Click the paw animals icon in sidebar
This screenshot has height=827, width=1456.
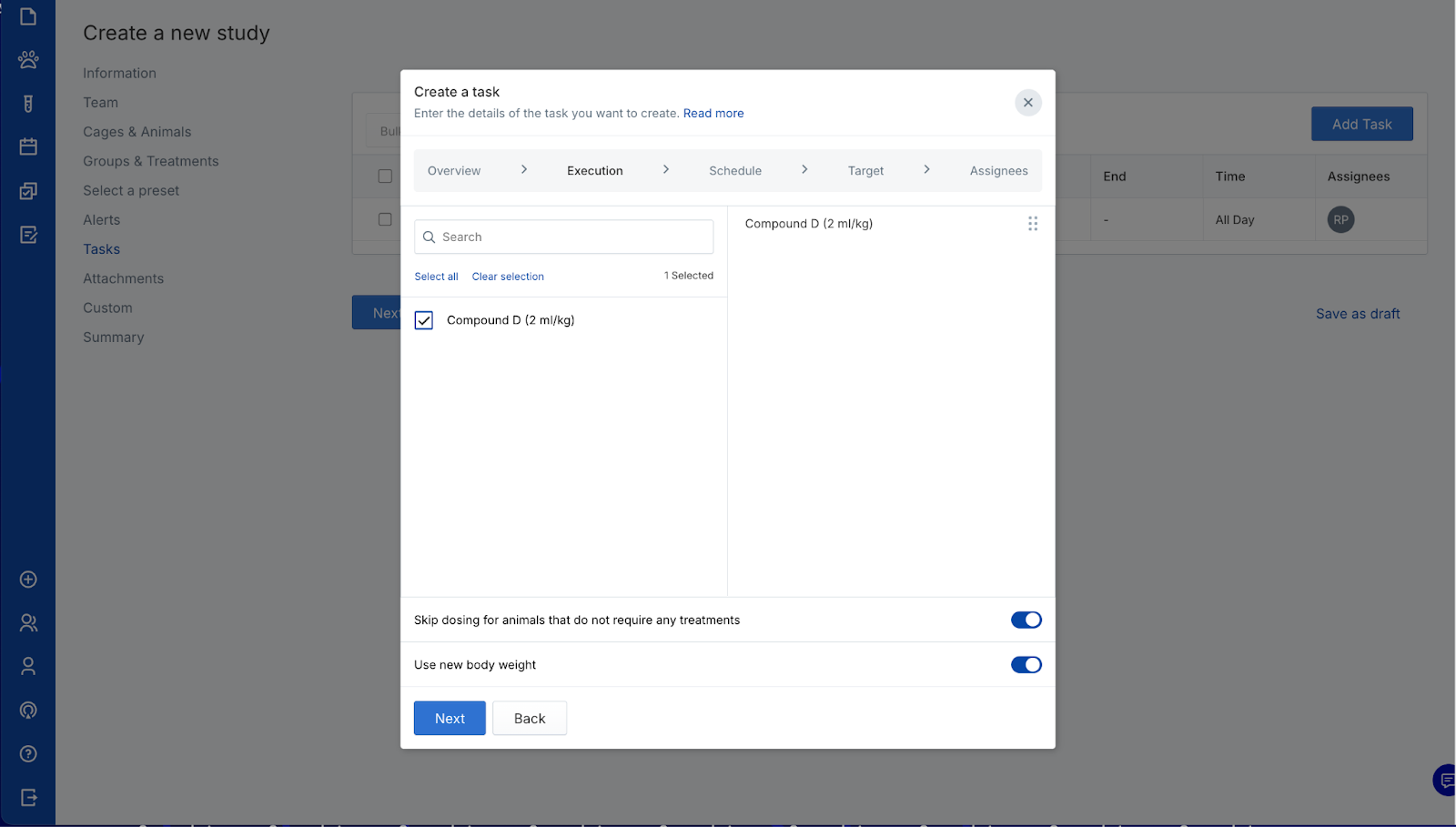pos(28,60)
